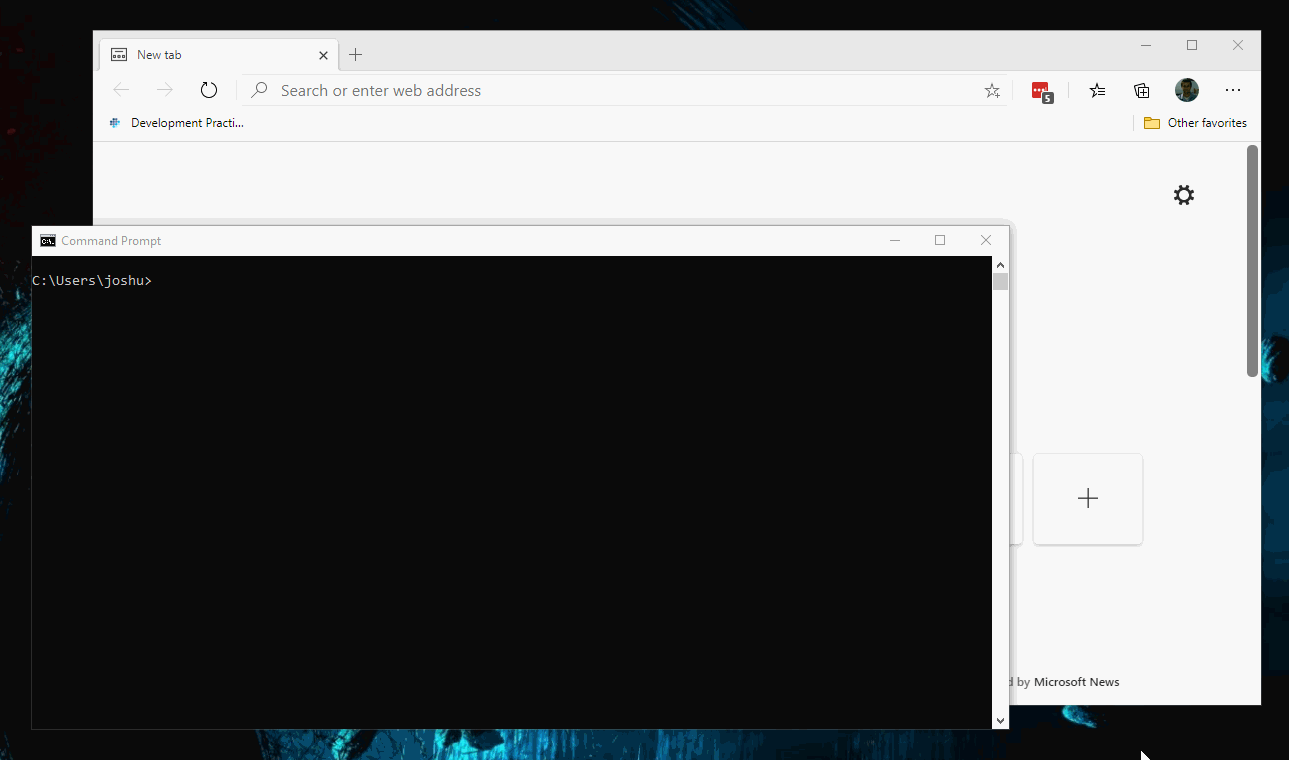Open the Other favorites folder

(x=1195, y=122)
